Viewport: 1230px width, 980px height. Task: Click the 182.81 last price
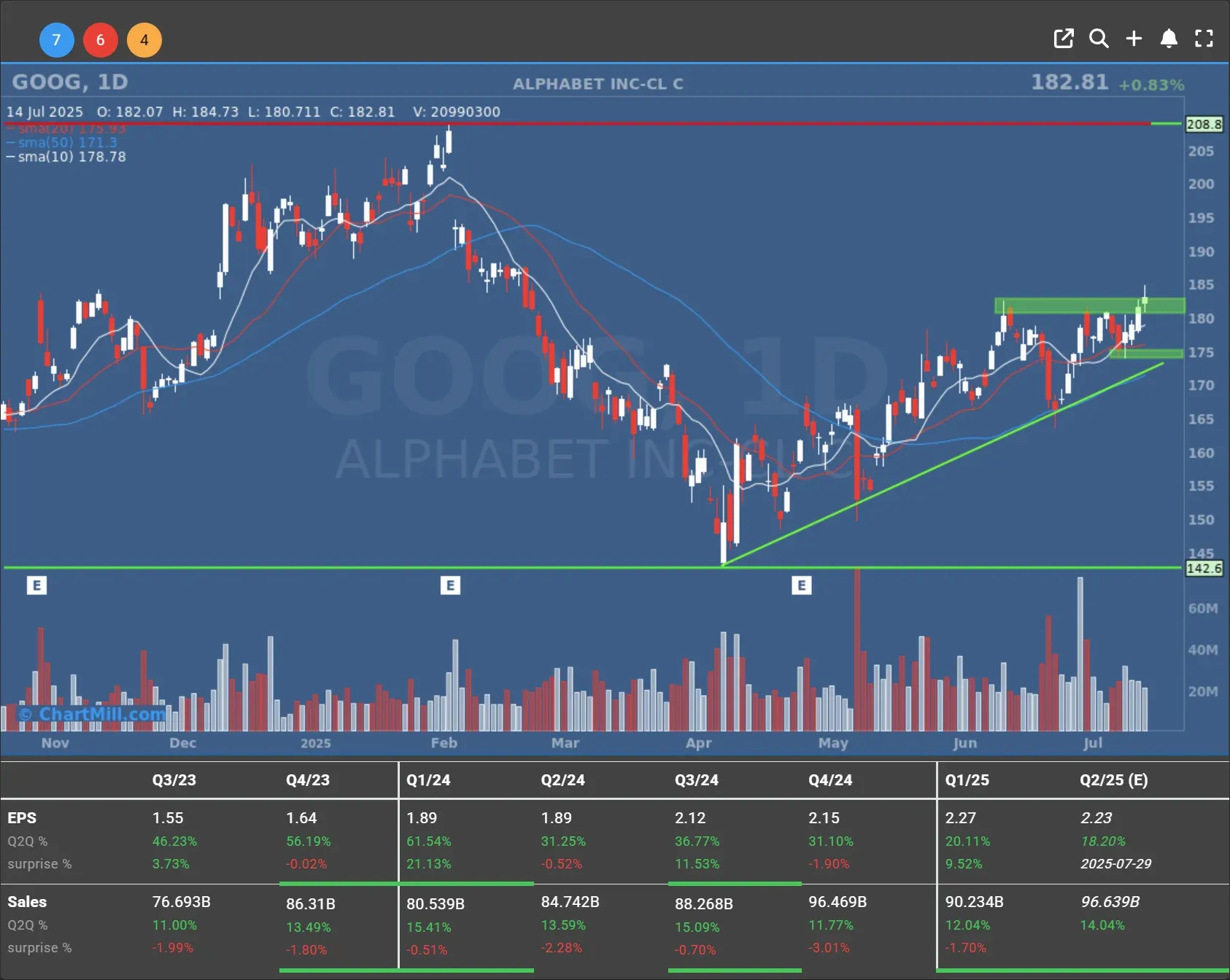[x=1070, y=82]
